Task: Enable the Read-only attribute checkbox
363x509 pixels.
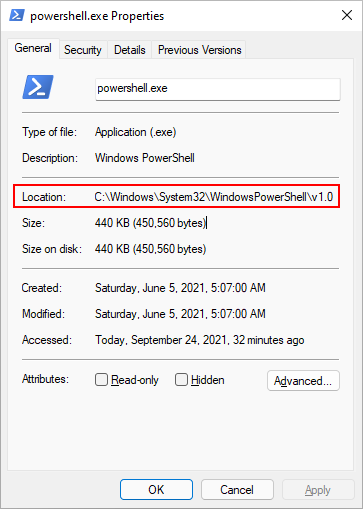Action: pos(101,379)
